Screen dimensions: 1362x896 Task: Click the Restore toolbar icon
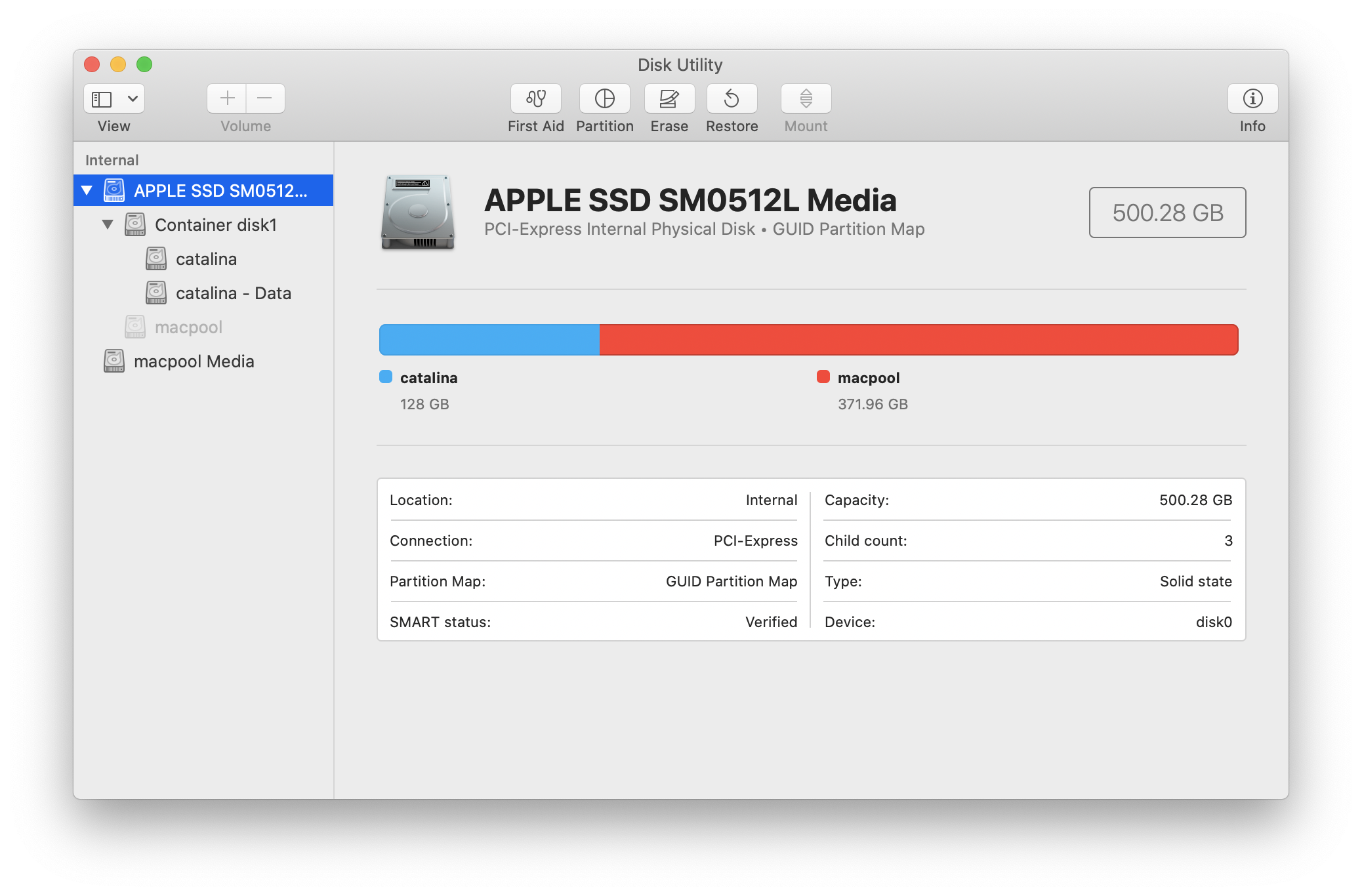pos(732,98)
